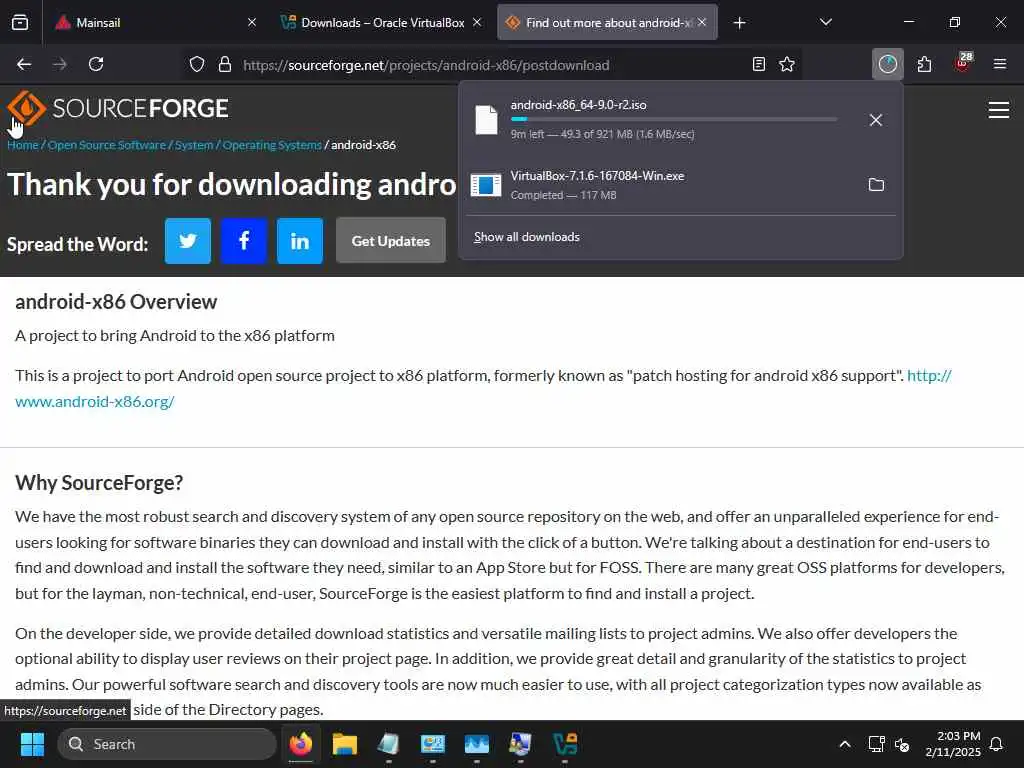
Task: Open Operating Systems breadcrumb link
Action: pos(272,145)
